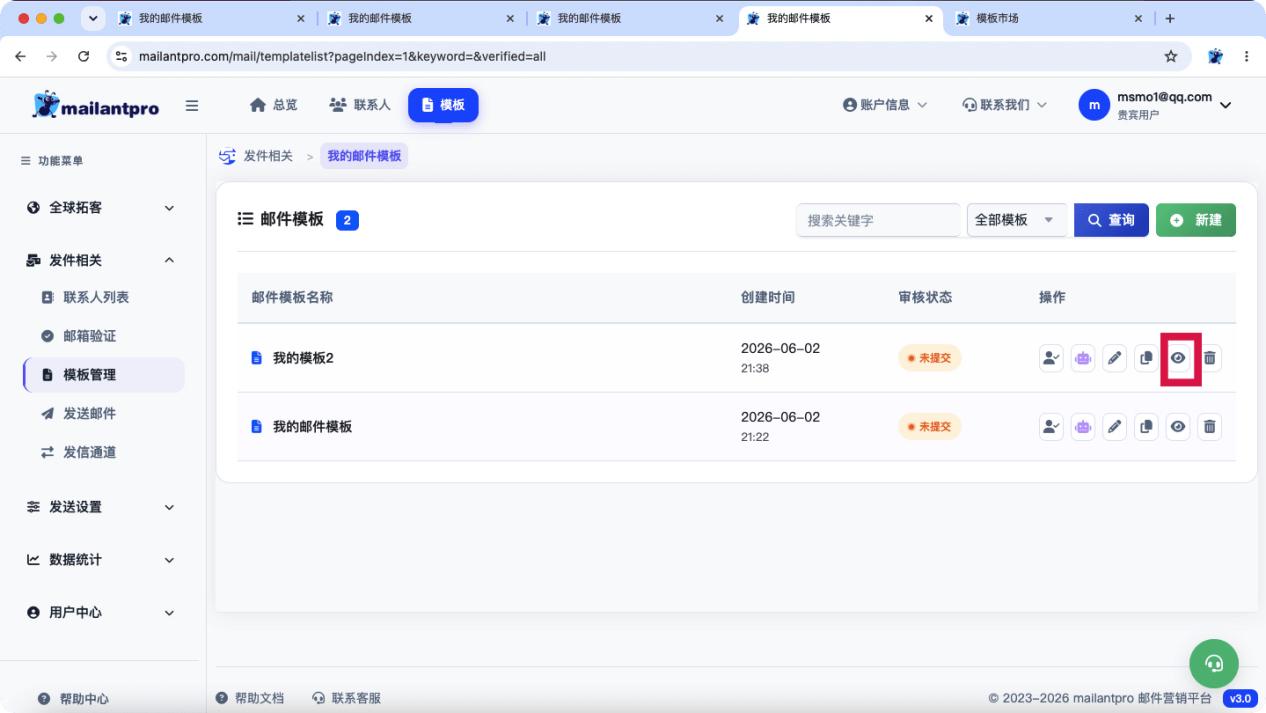Expand the 发送设置 sidebar section
Image resolution: width=1266 pixels, height=713 pixels.
(100, 507)
